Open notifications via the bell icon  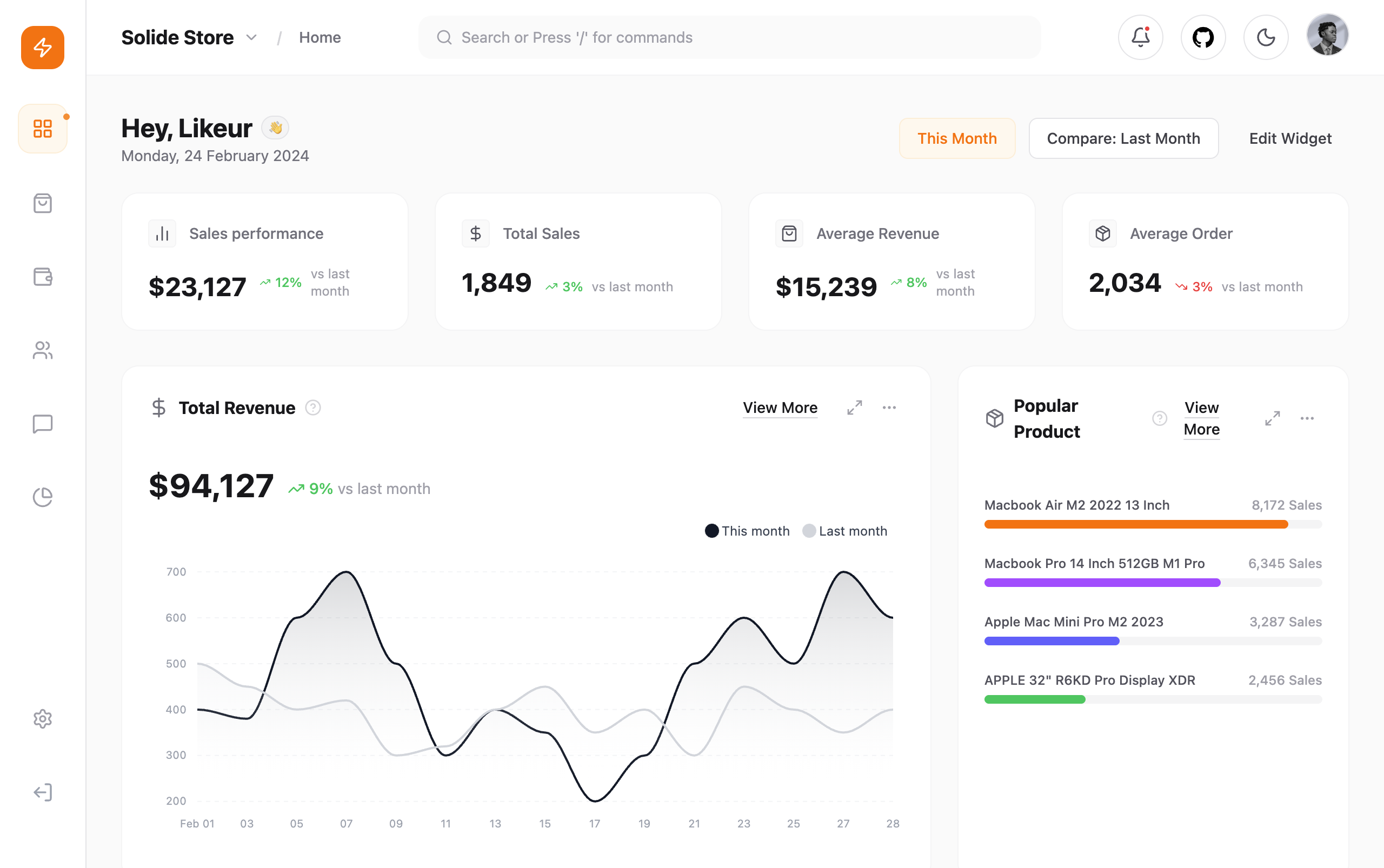click(x=1140, y=37)
